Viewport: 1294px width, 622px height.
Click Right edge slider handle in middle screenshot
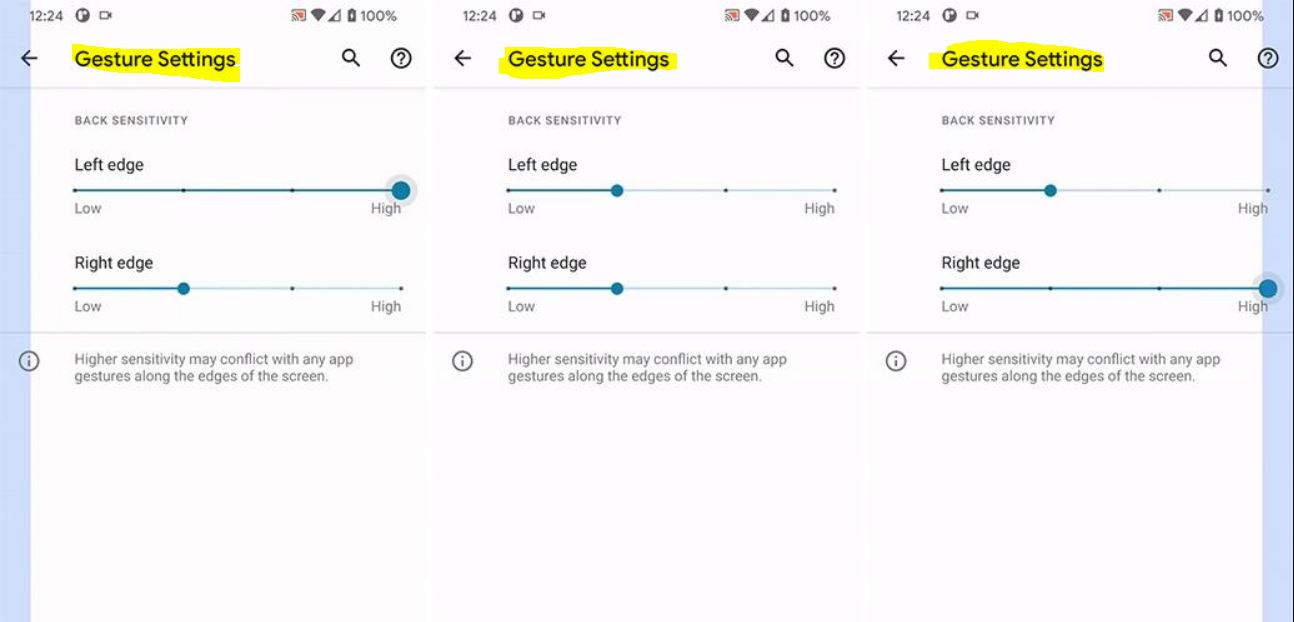(x=617, y=288)
